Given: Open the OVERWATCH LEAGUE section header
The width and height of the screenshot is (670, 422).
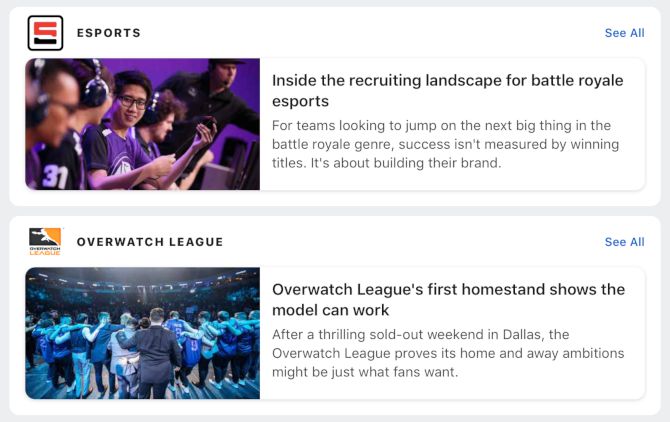Looking at the screenshot, I should pyautogui.click(x=150, y=242).
